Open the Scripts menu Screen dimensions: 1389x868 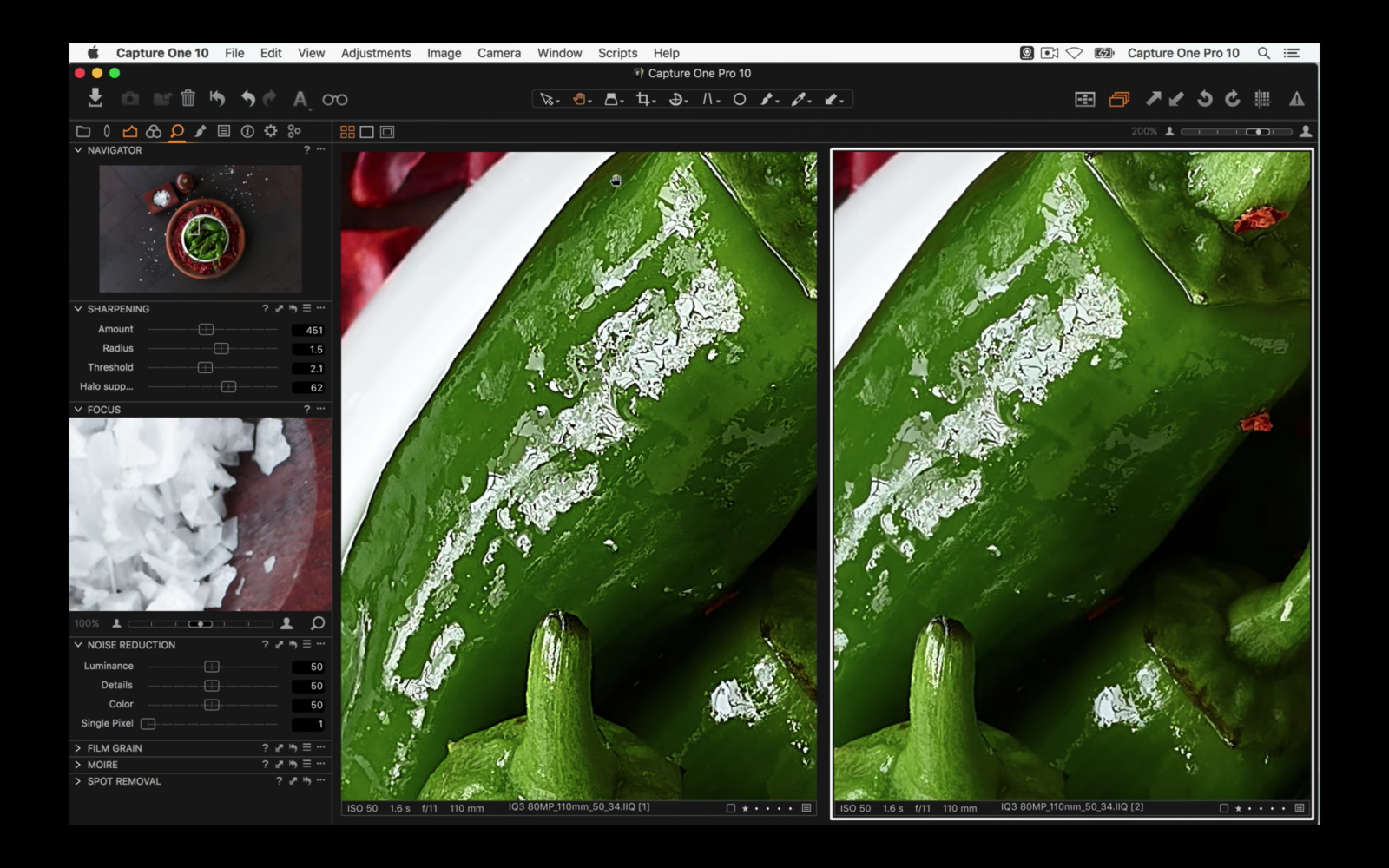tap(617, 53)
